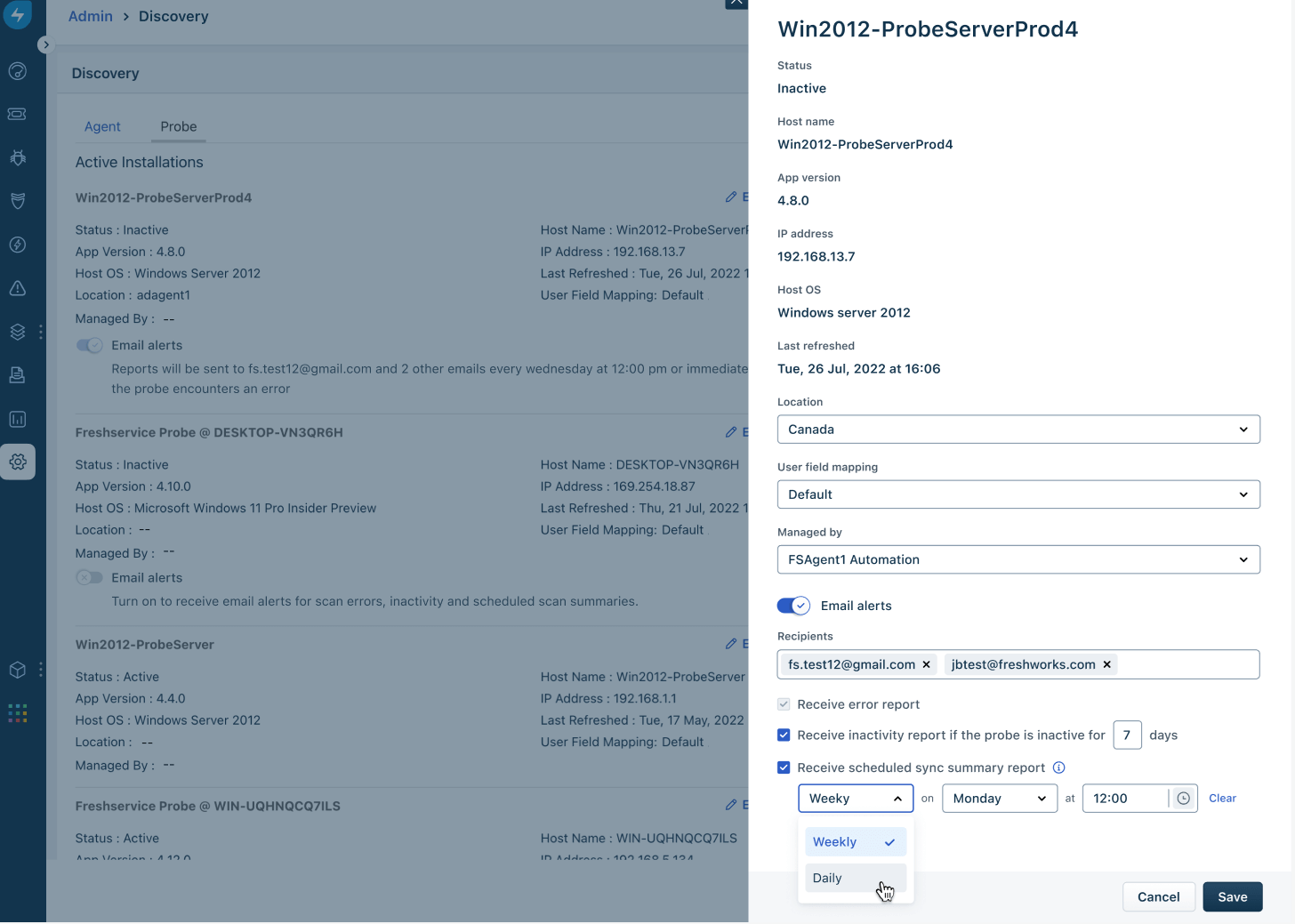Open the Monday day-of-week dropdown
This screenshot has height=924, width=1295.
1000,799
